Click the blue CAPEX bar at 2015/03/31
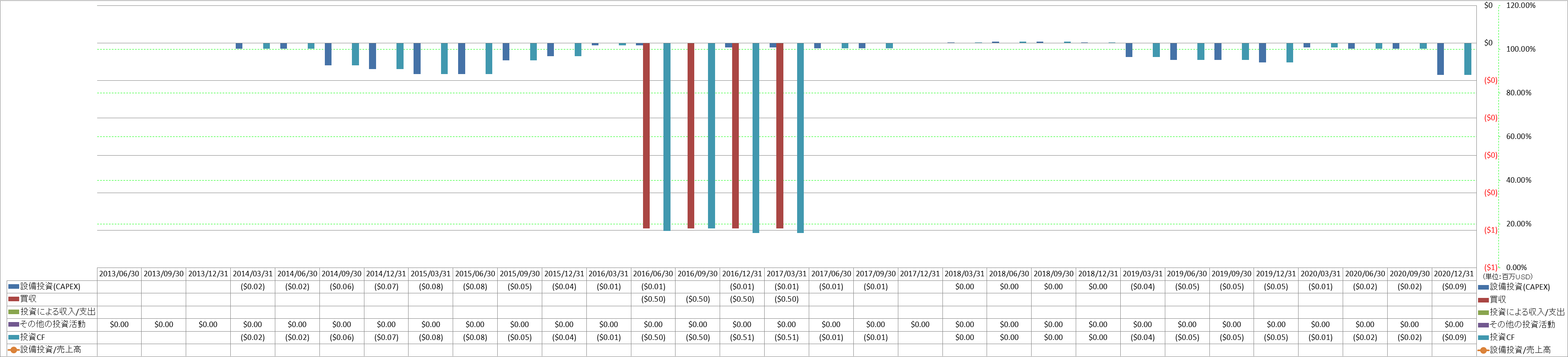The height and width of the screenshot is (357, 1568). click(417, 58)
